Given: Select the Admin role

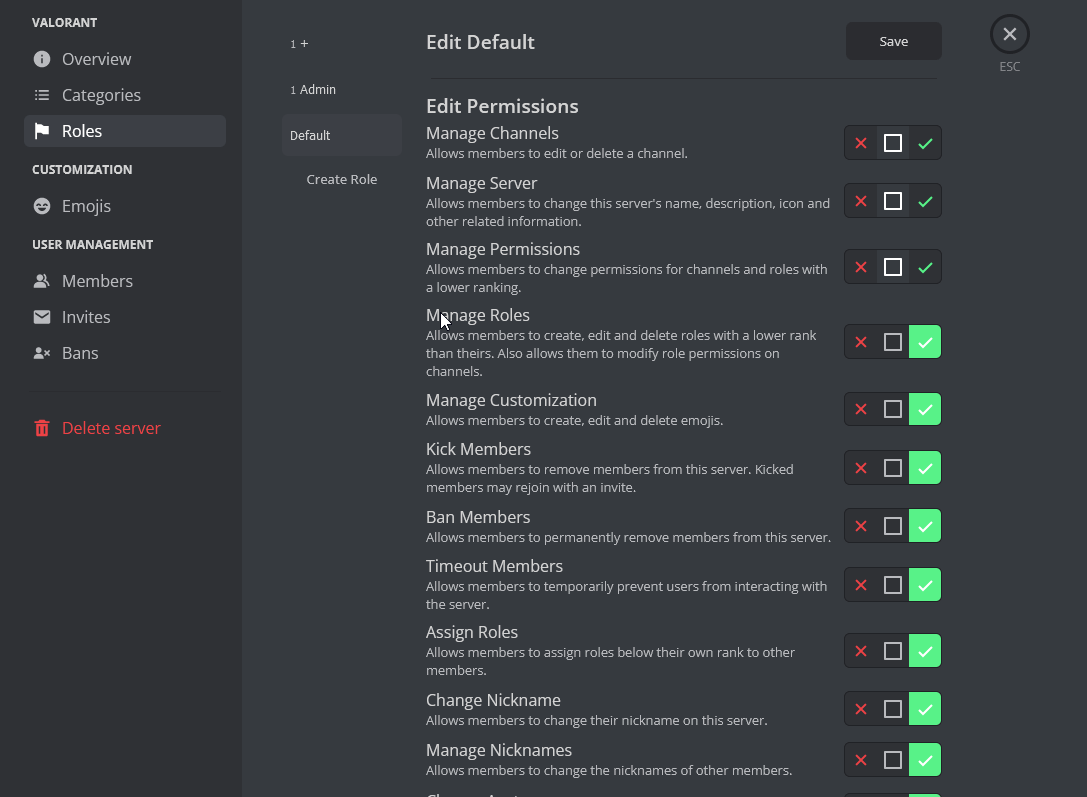Looking at the screenshot, I should tap(317, 89).
